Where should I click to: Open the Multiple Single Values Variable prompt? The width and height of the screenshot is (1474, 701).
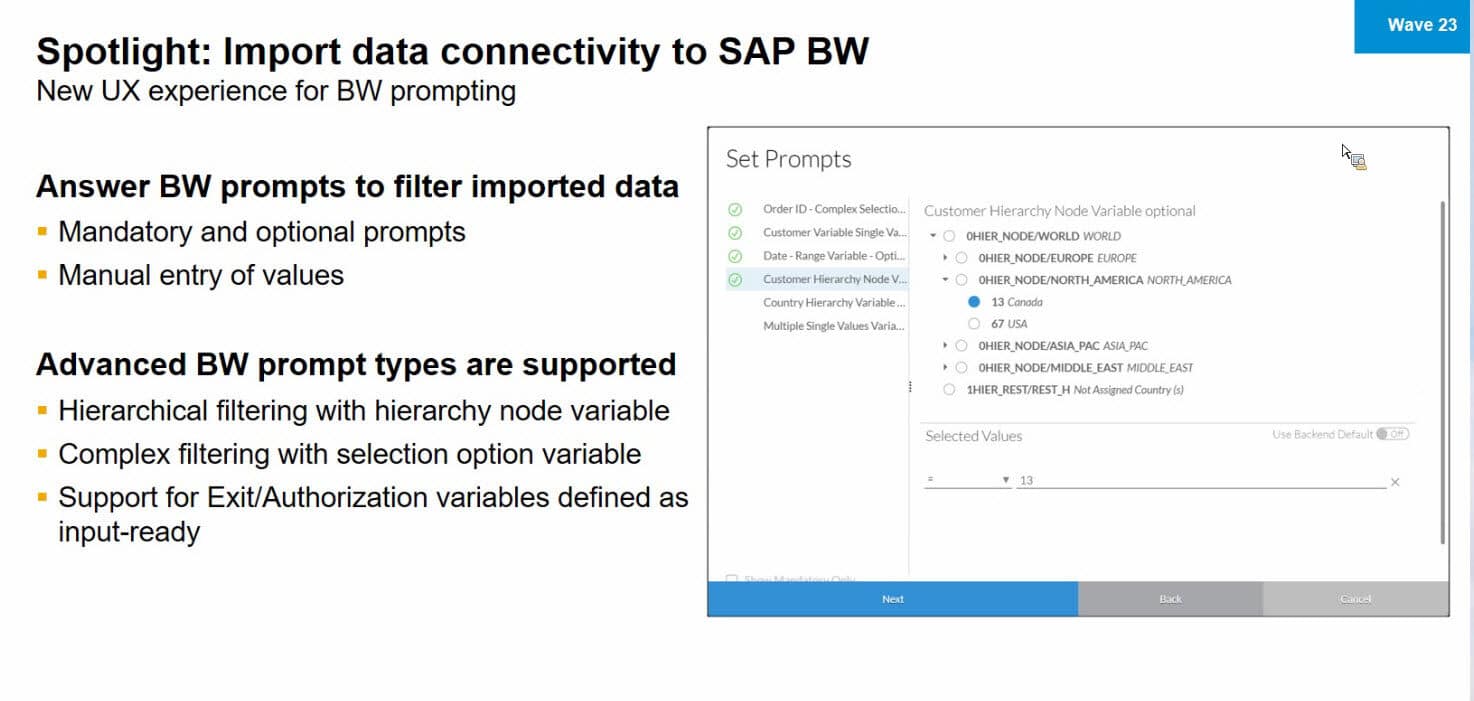point(834,326)
